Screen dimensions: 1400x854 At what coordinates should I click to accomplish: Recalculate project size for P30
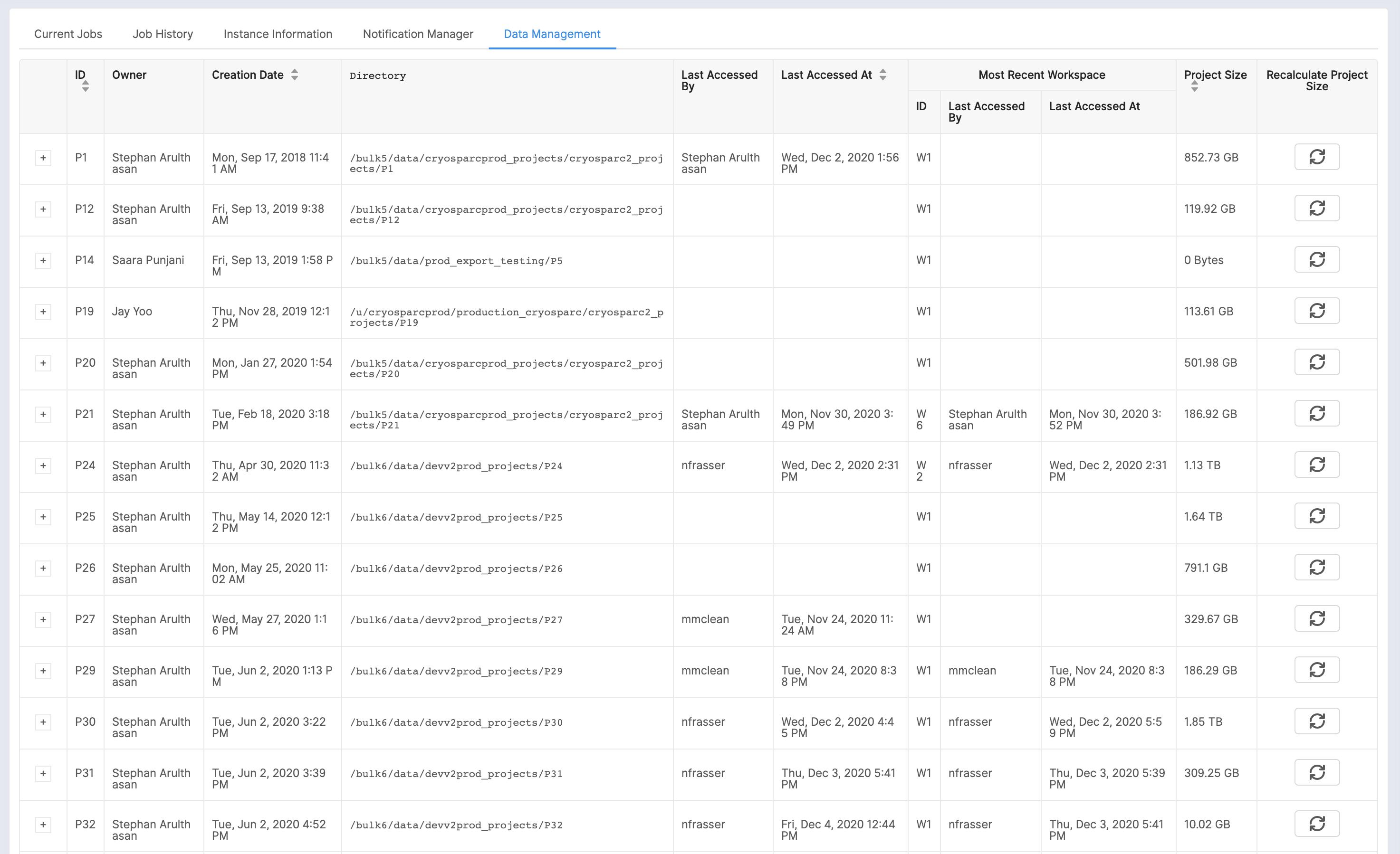1316,721
